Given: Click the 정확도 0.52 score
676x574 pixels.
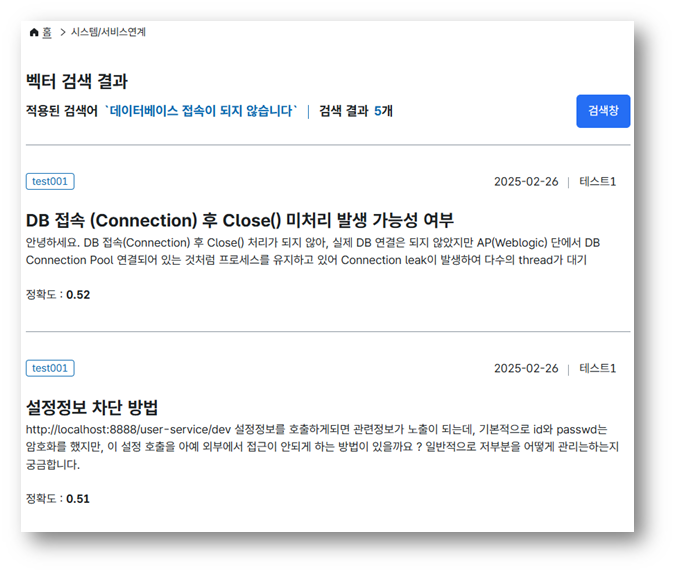Looking at the screenshot, I should 58,295.
